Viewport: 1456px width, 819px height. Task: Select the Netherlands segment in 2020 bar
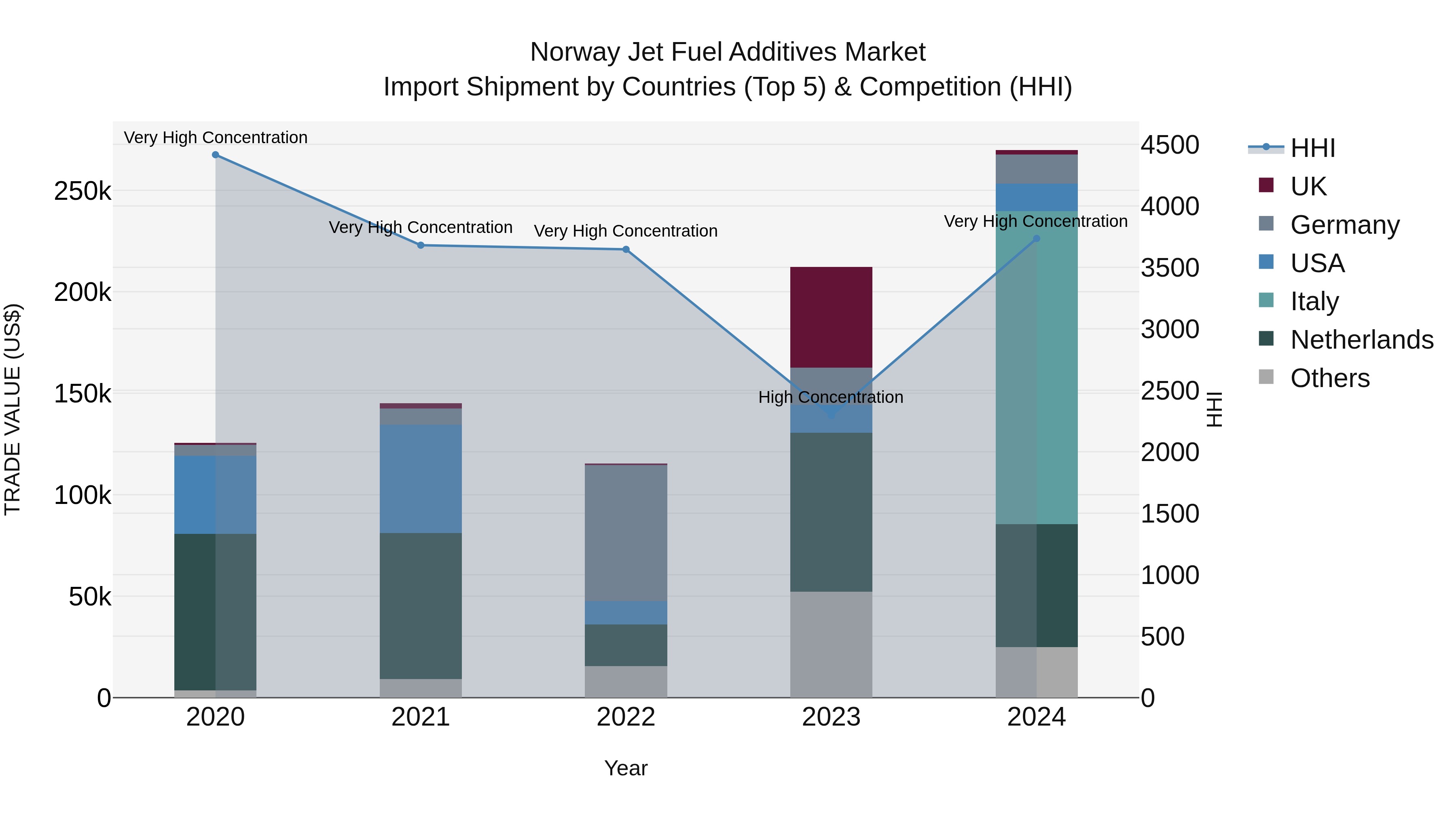click(215, 612)
